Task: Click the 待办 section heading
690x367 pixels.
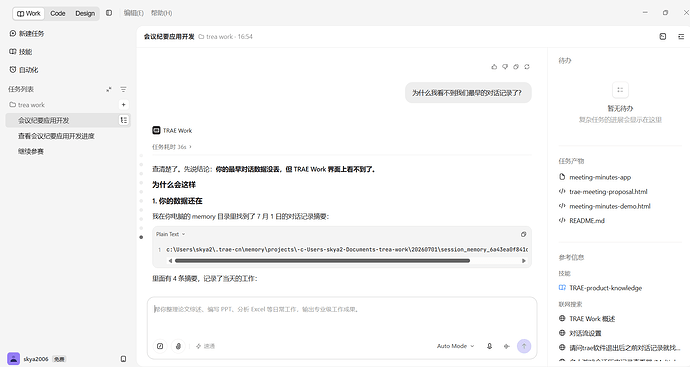Action: [565, 60]
